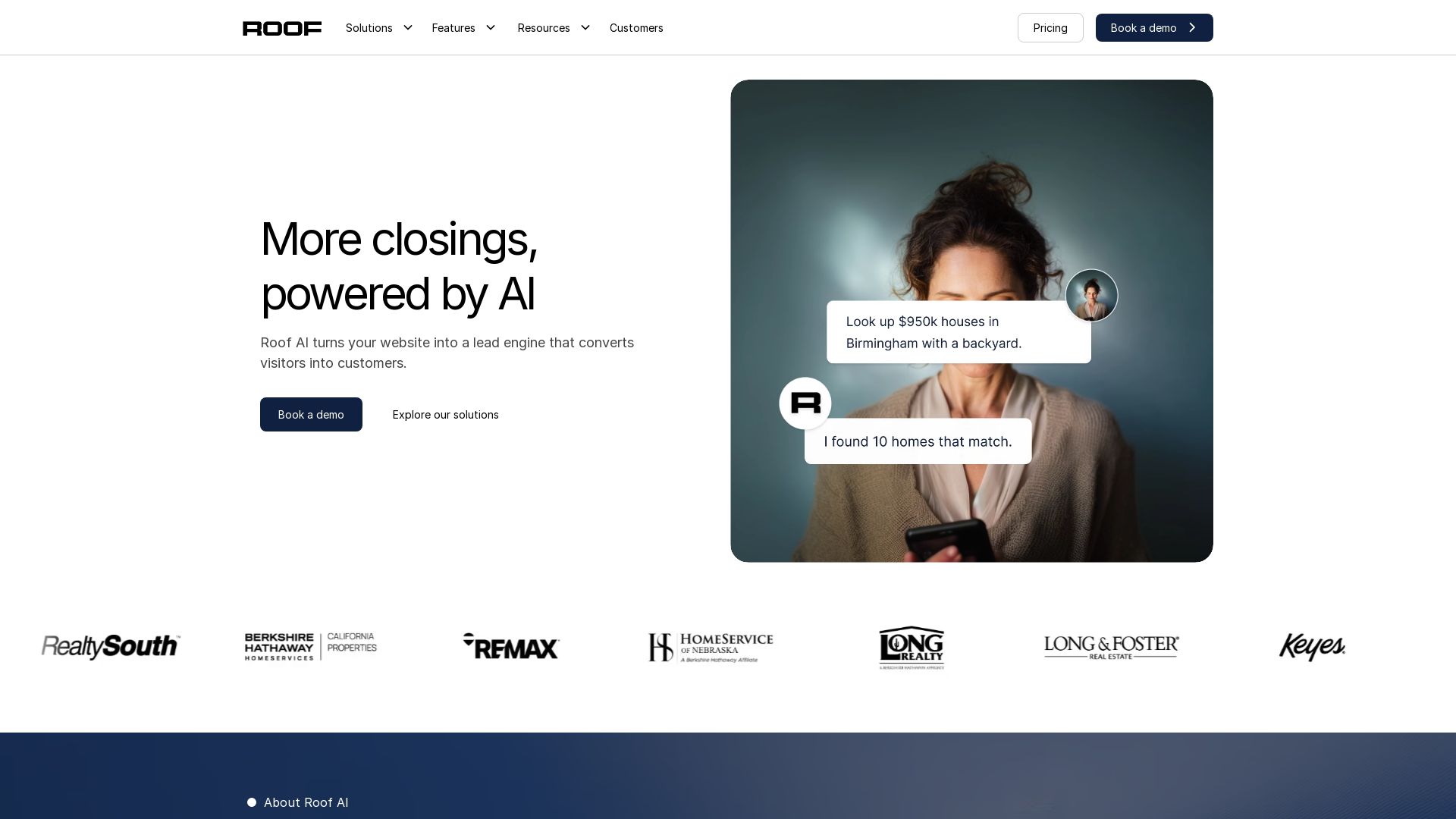Click the 'I found 10 homes' chat bubble
Screen dimensions: 1456x819
(x=918, y=441)
